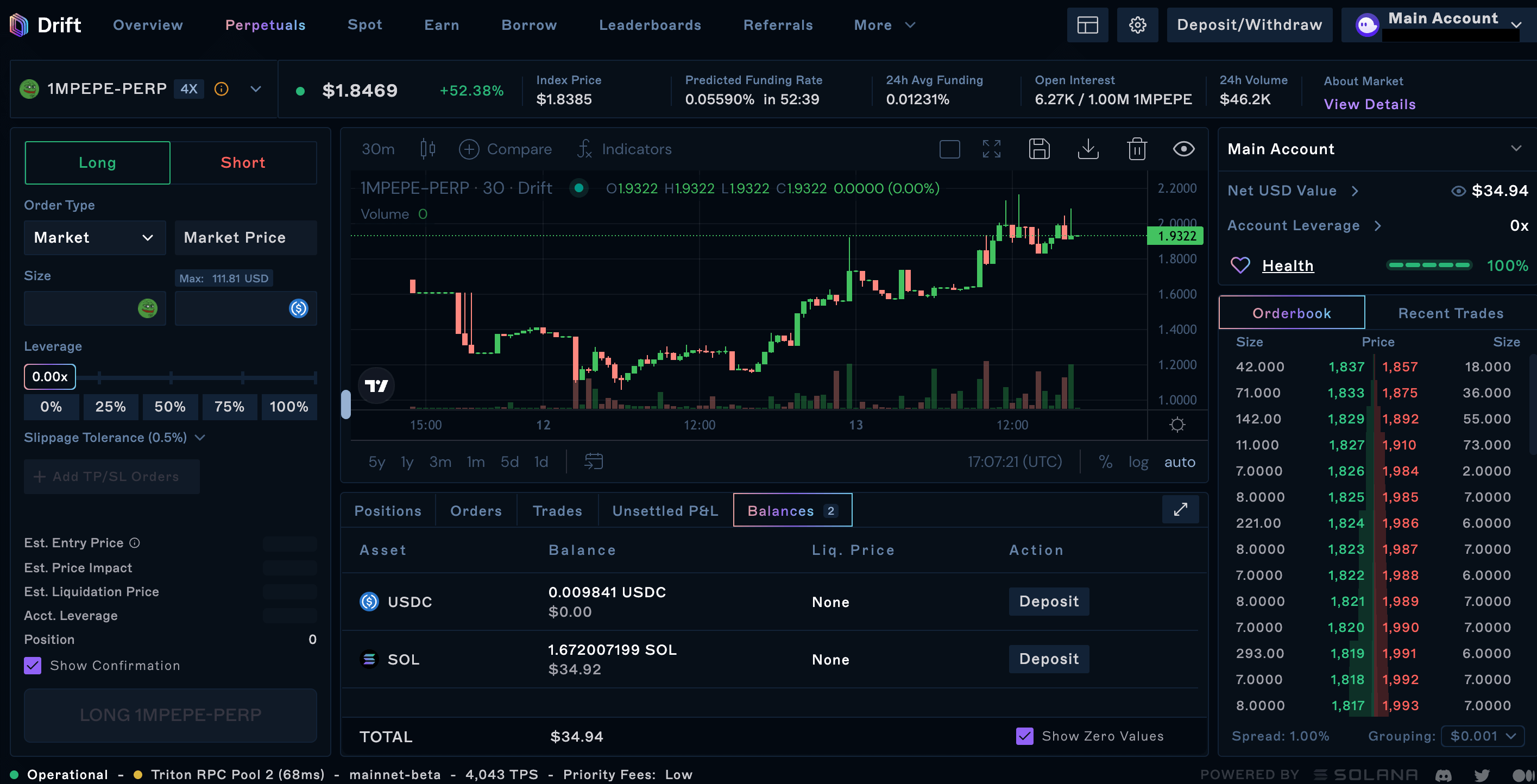The image size is (1537, 784).
Task: Download chart snapshot icon
Action: pyautogui.click(x=1088, y=149)
